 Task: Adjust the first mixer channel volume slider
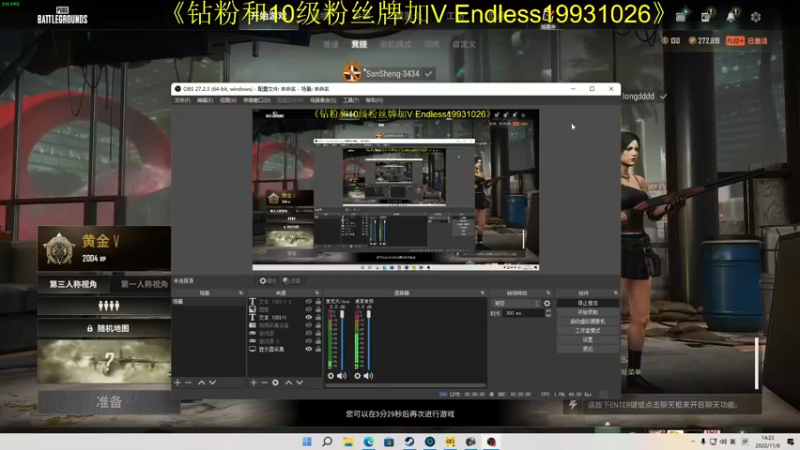point(342,340)
